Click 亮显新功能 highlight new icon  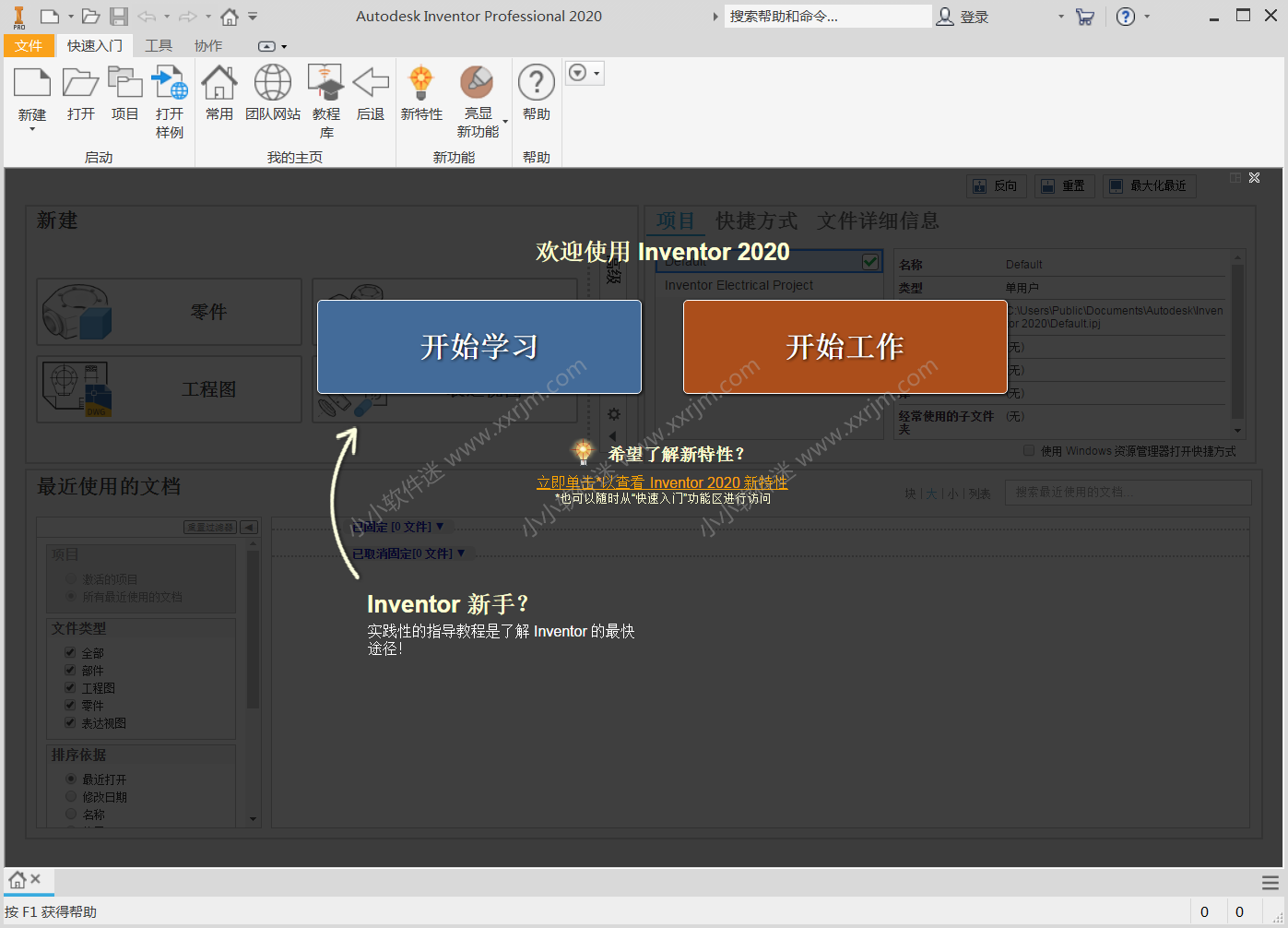[x=477, y=83]
